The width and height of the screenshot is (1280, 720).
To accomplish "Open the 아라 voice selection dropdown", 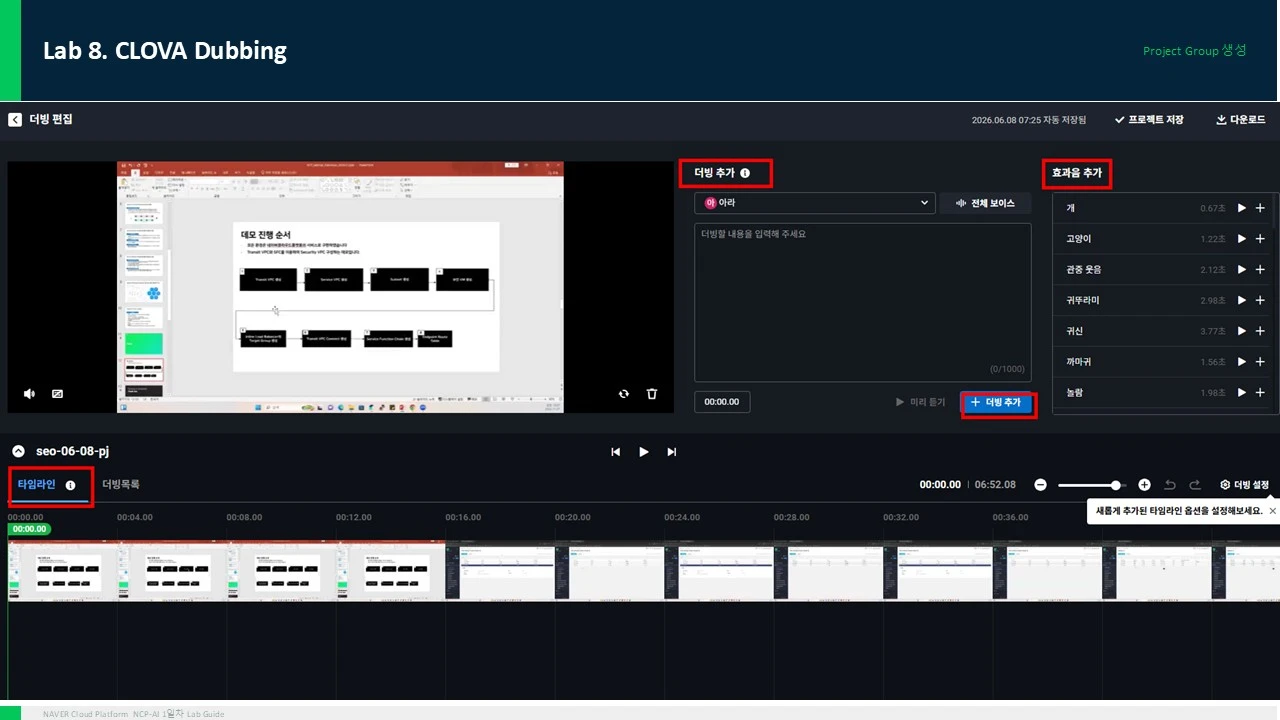I will [x=815, y=203].
